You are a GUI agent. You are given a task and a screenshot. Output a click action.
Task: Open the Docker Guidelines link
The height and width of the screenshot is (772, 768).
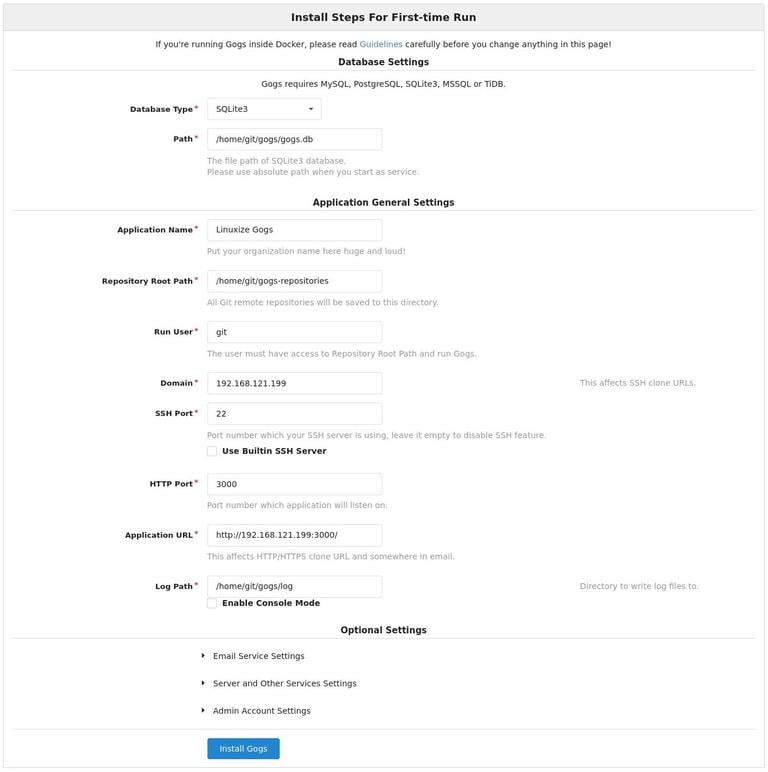click(x=381, y=44)
